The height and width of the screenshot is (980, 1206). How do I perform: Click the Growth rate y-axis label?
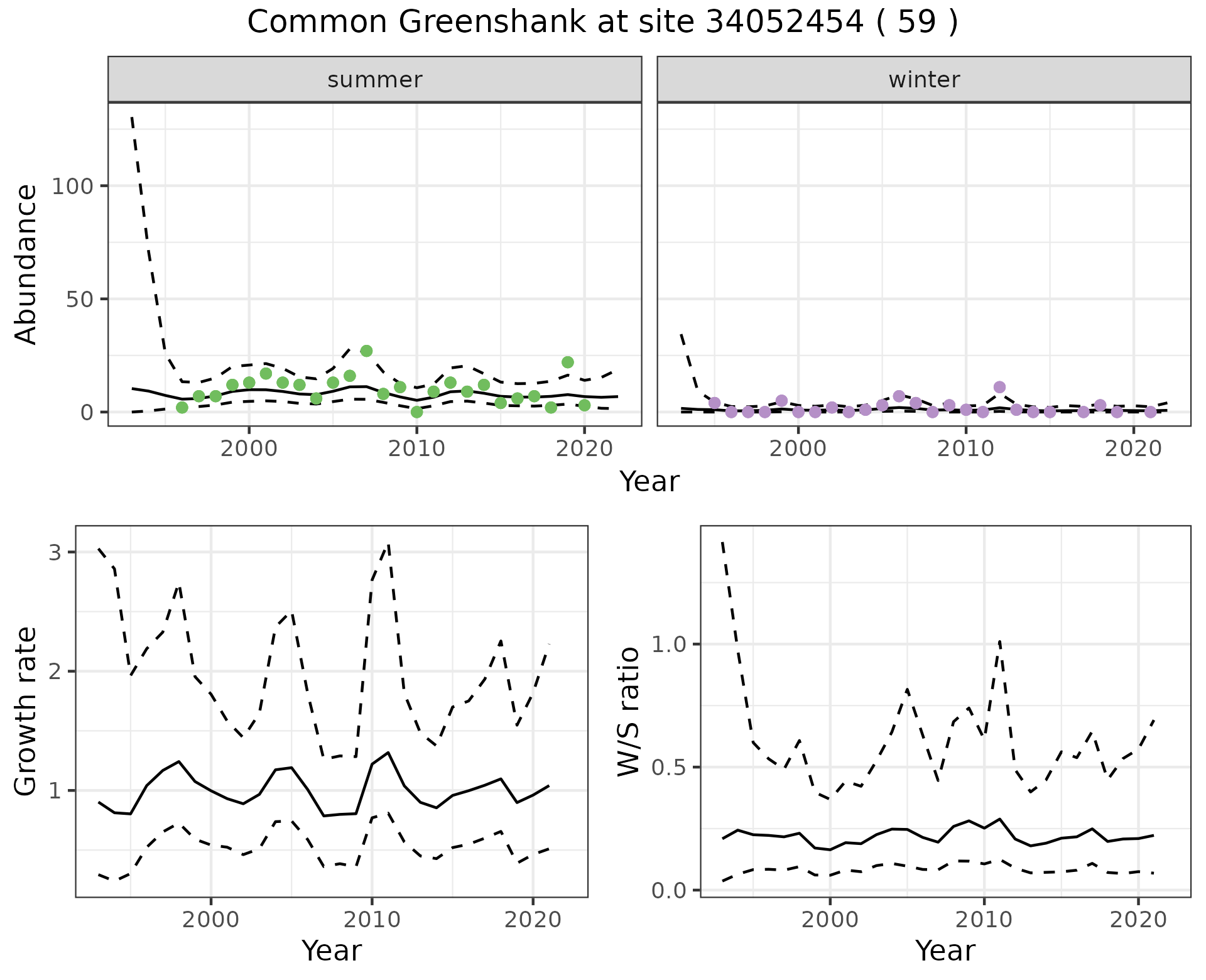tap(26, 711)
